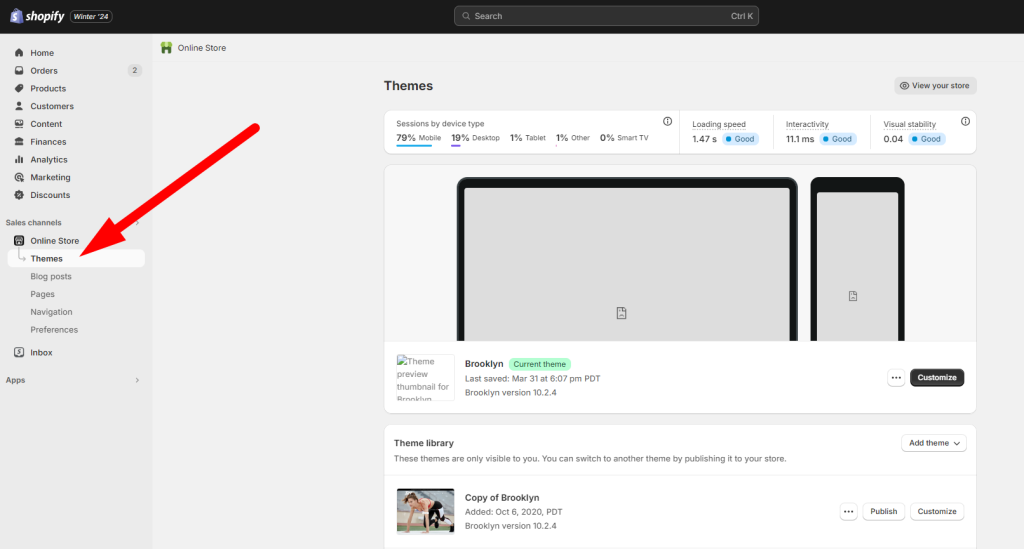Open the three-dot menu for Brooklyn theme
Screen dimensions: 1024x549
tap(896, 377)
